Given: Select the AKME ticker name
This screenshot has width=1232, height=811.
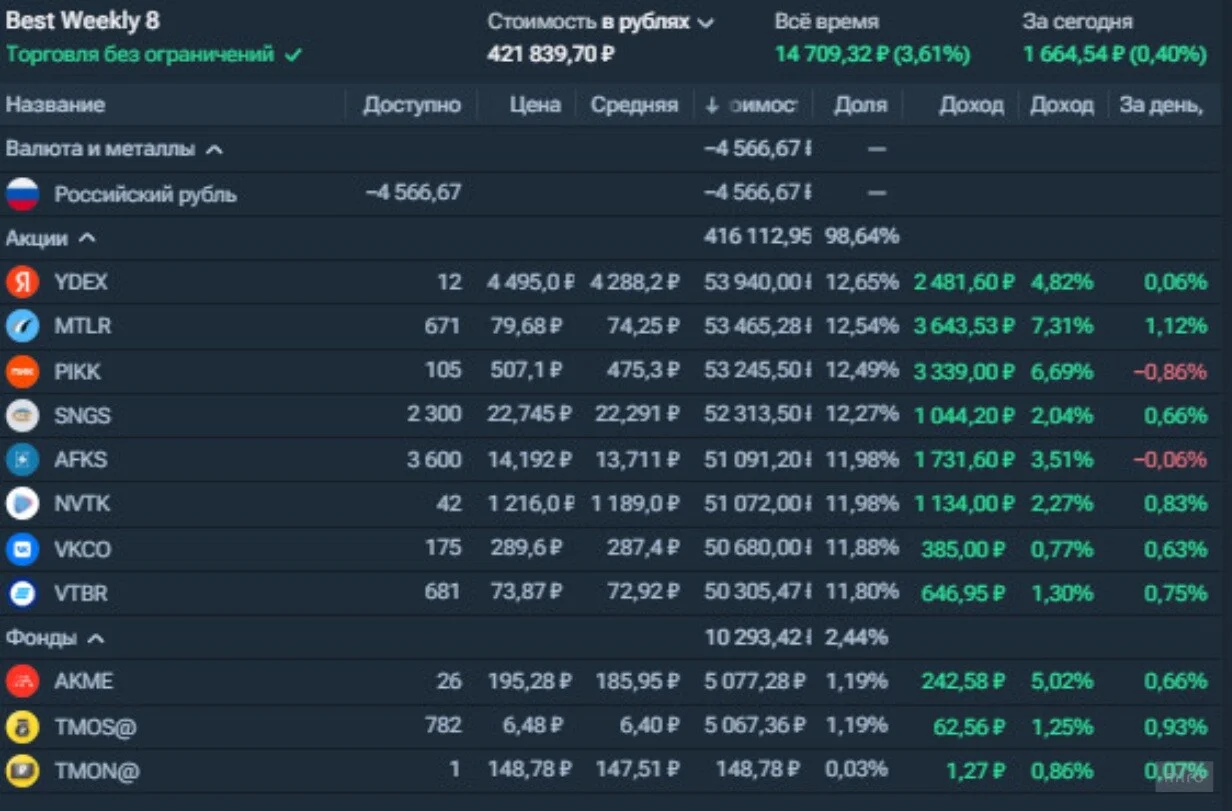Looking at the screenshot, I should pyautogui.click(x=83, y=682).
